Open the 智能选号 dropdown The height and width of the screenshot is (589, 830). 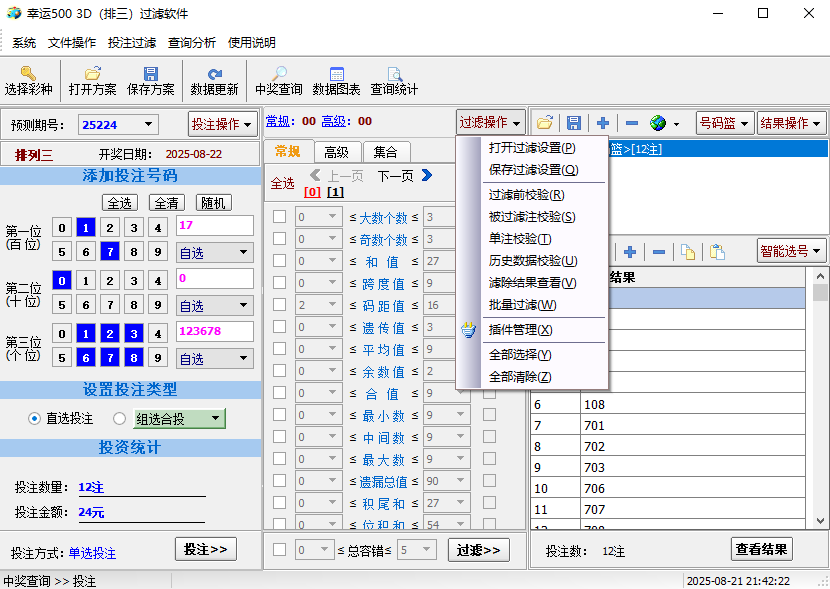tap(791, 251)
